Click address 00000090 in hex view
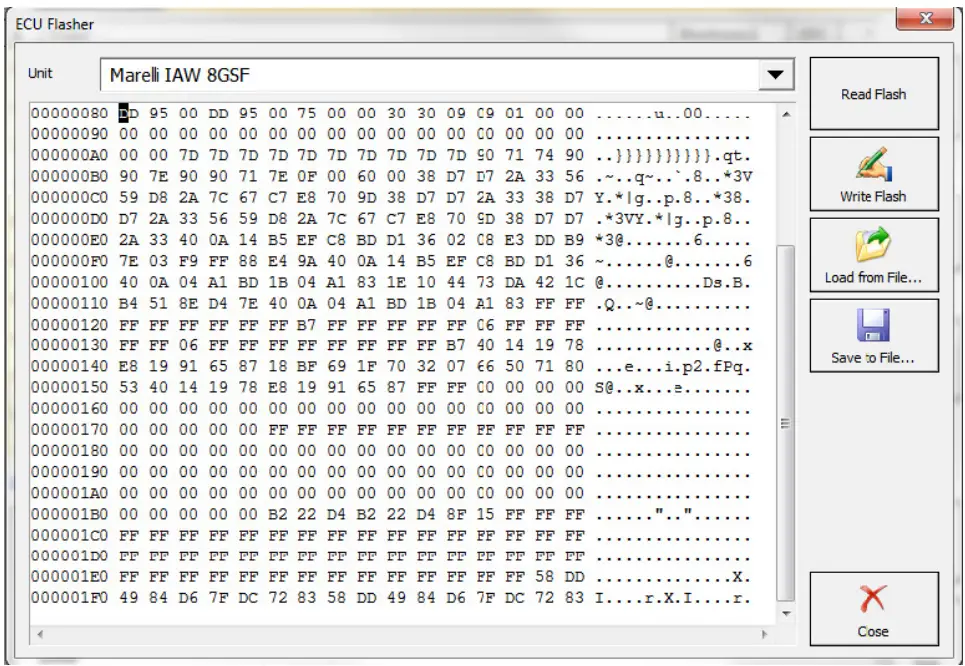Screen dimensions: 965x666 click(70, 134)
